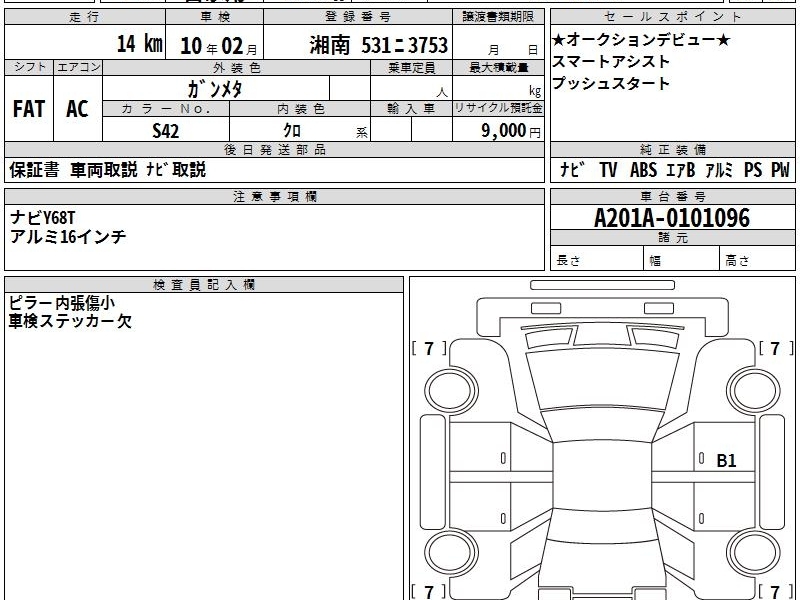Screen dimensions: 800x600
Task: Select '★オークションデビュー★' sales point
Action: pos(641,40)
